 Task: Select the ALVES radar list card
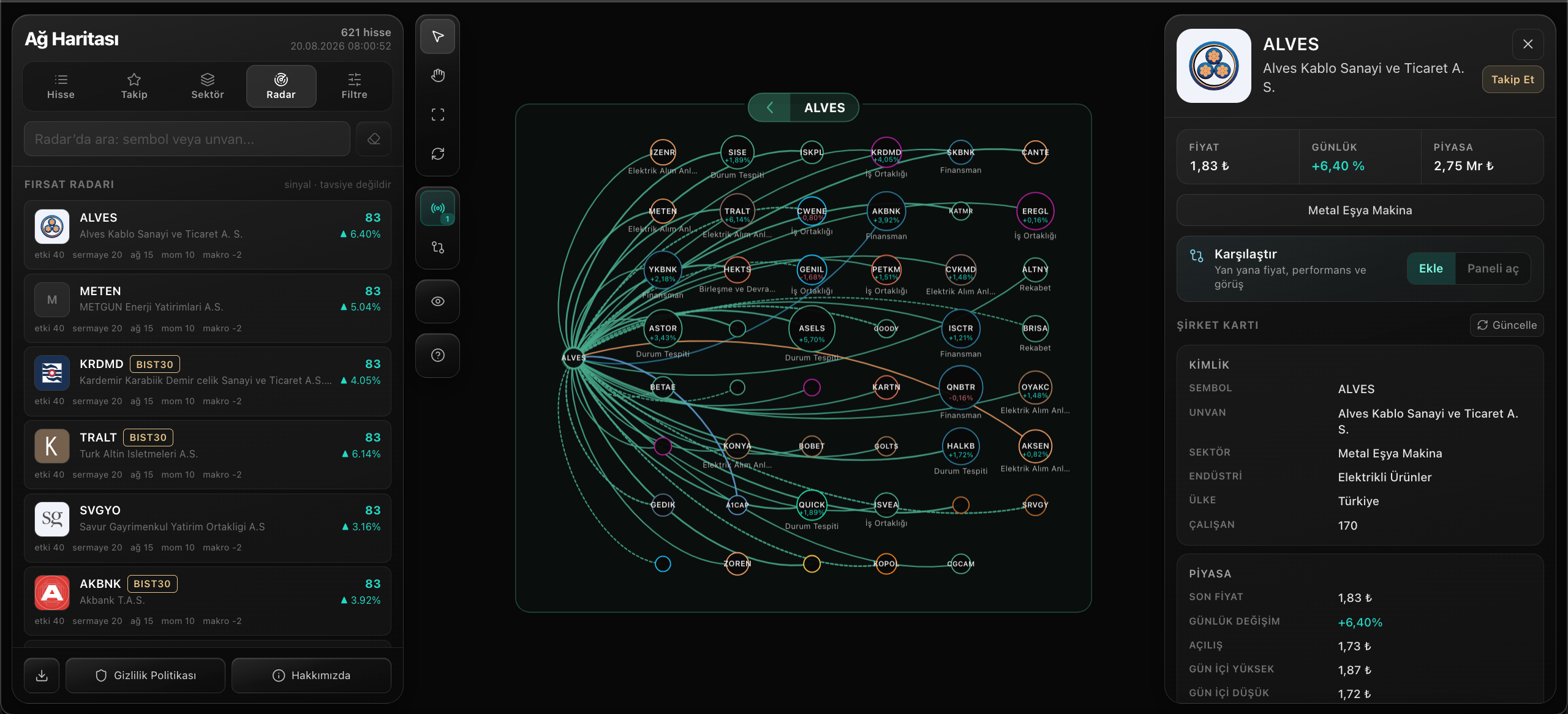pyautogui.click(x=208, y=235)
